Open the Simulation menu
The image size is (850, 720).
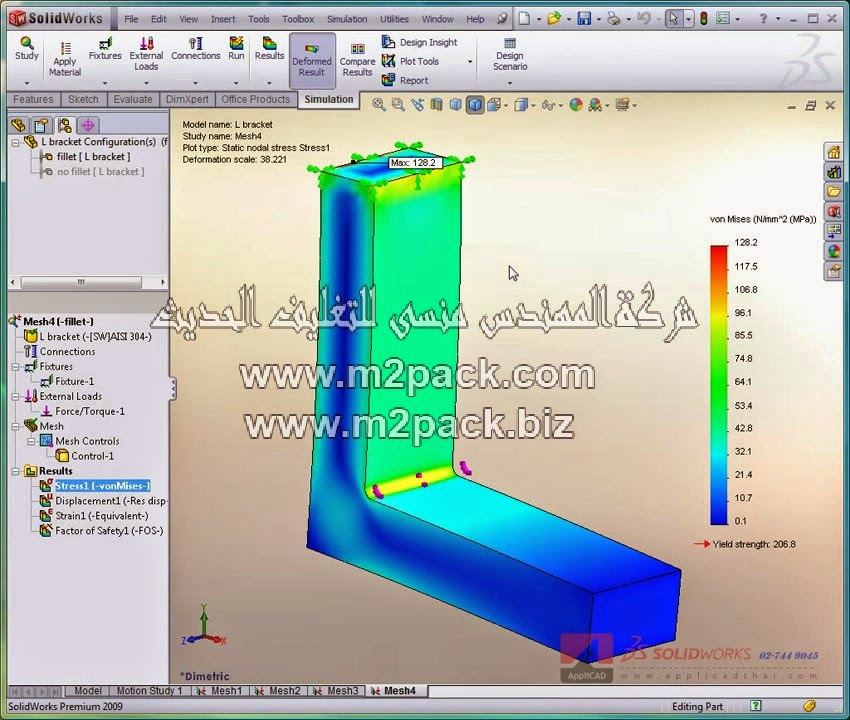pos(347,19)
